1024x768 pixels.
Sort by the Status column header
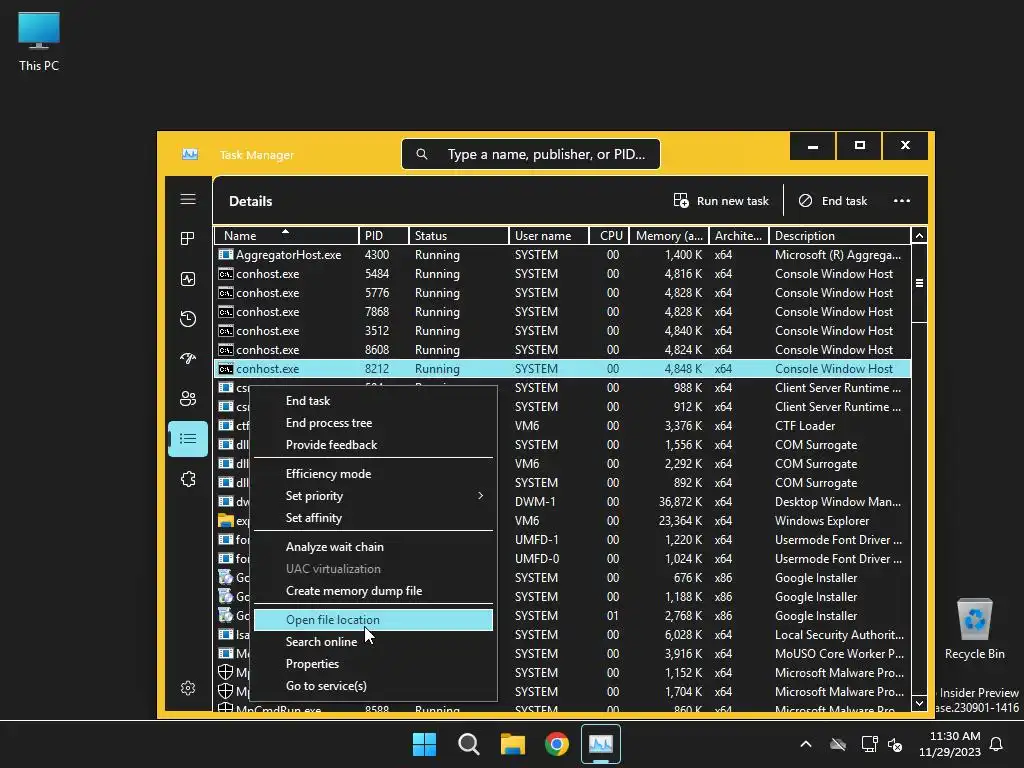458,236
